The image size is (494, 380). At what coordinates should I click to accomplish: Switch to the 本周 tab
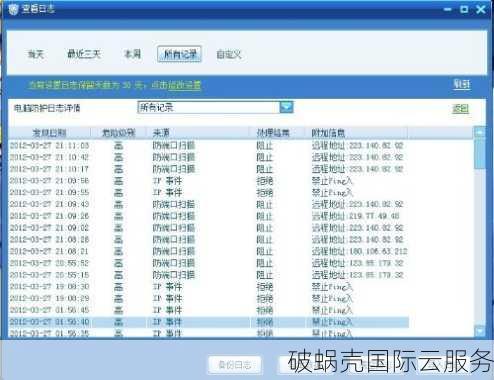[132, 54]
